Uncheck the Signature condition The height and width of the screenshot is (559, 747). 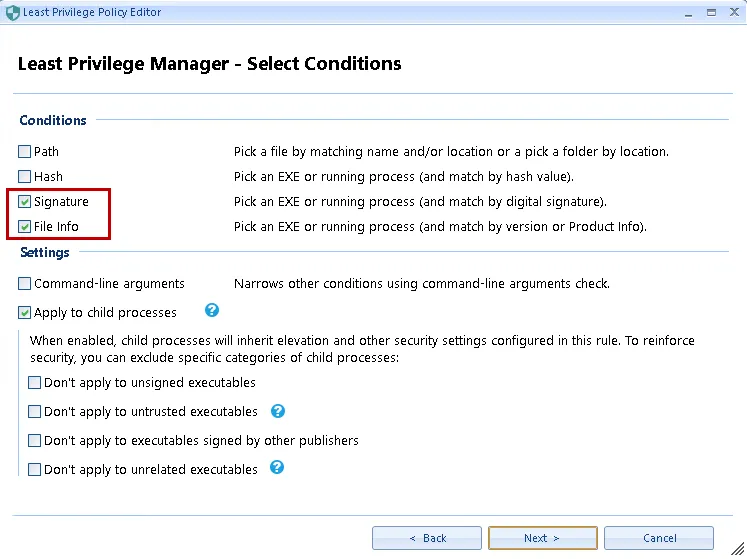tap(25, 202)
